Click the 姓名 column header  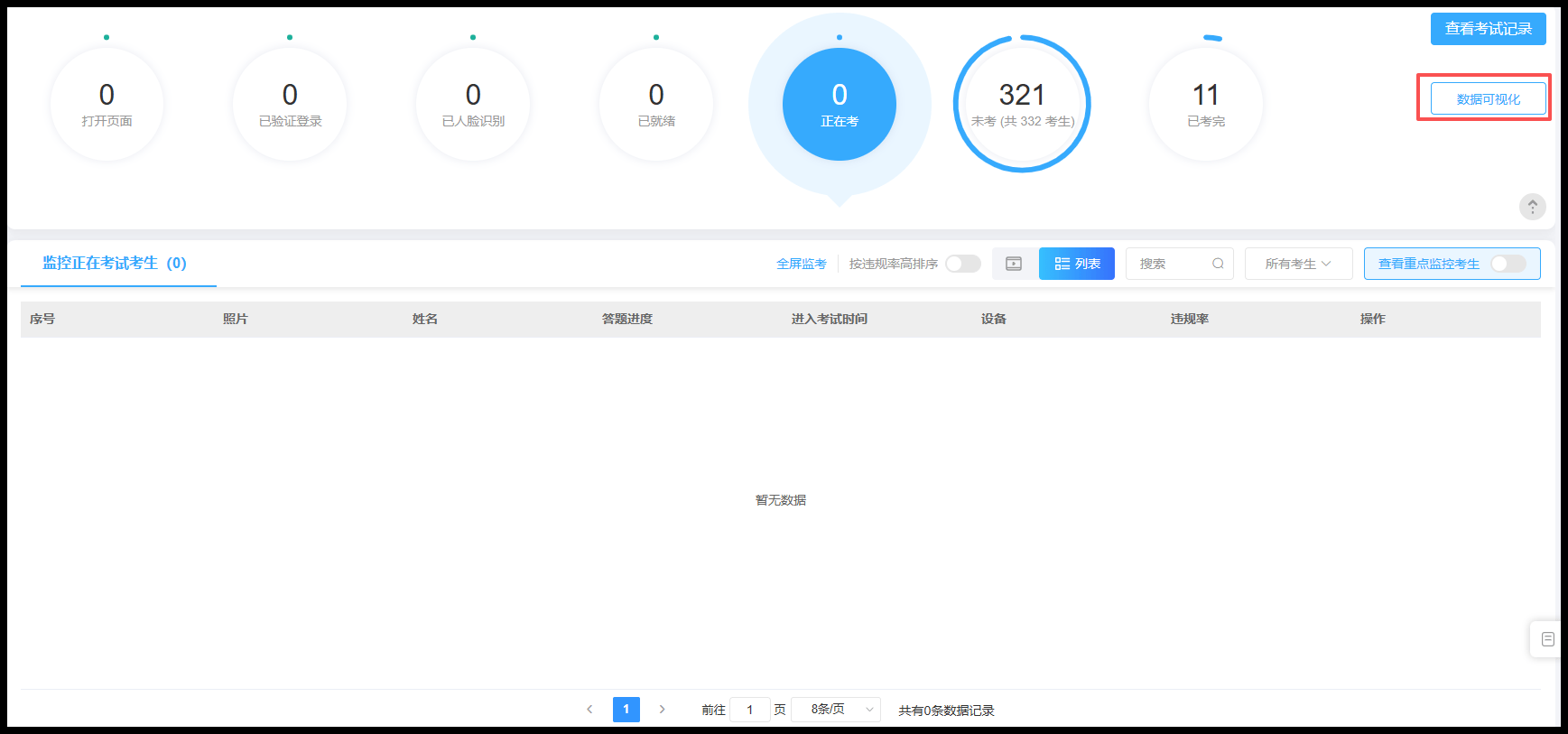tap(425, 319)
